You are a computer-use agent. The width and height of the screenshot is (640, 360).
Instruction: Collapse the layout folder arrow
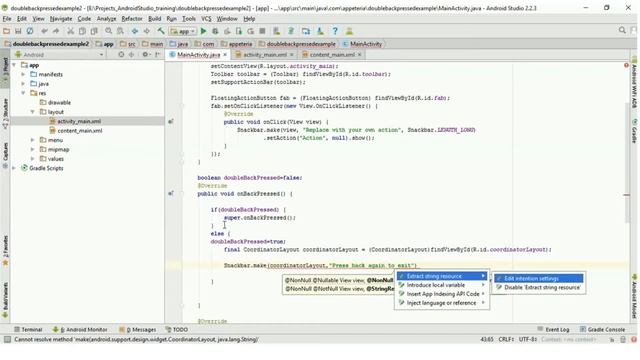33,112
